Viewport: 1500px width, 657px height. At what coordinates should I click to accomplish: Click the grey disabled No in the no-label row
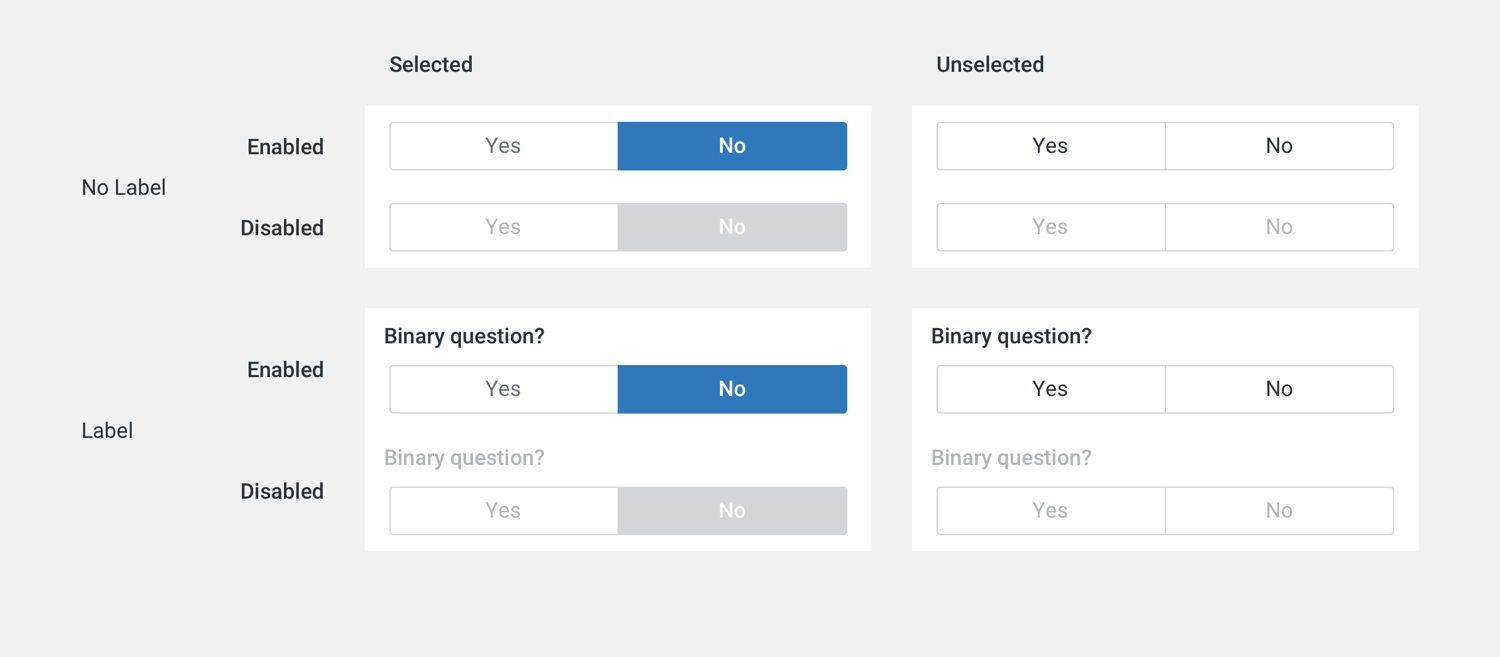coord(732,227)
